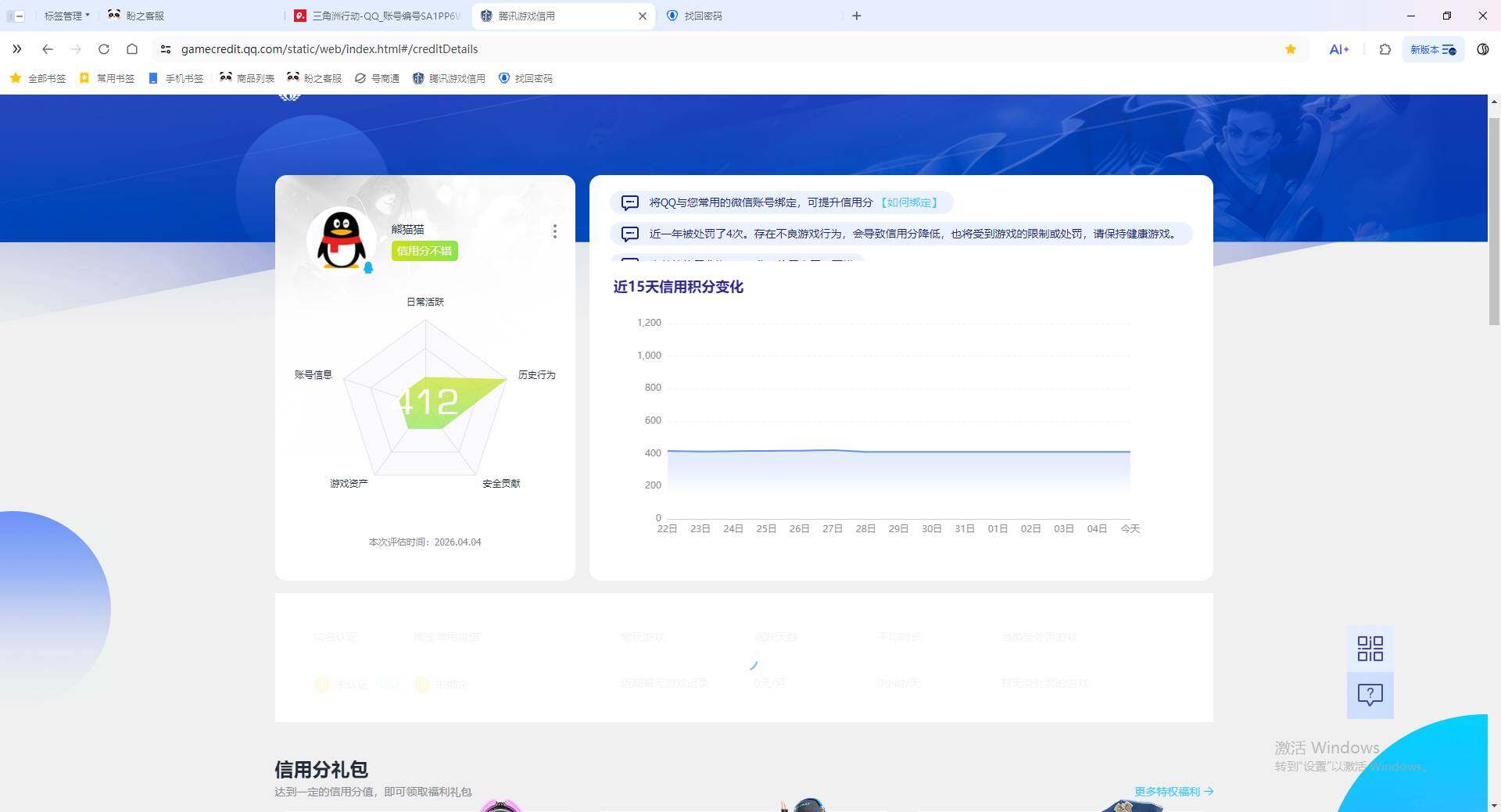1501x812 pixels.
Task: Click the chat icon beside penalty notice
Action: point(630,234)
